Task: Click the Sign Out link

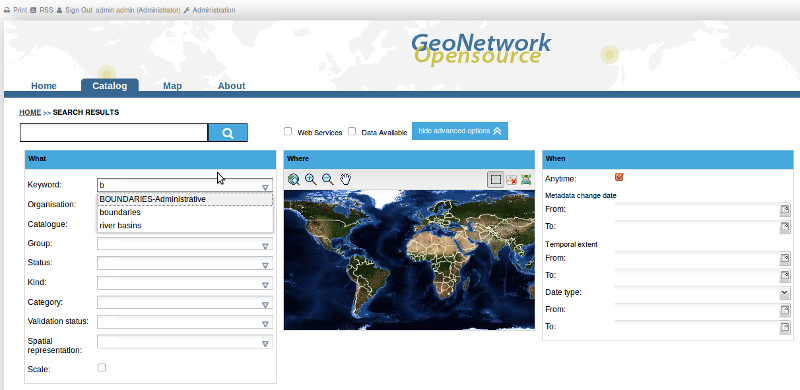Action: (x=79, y=10)
